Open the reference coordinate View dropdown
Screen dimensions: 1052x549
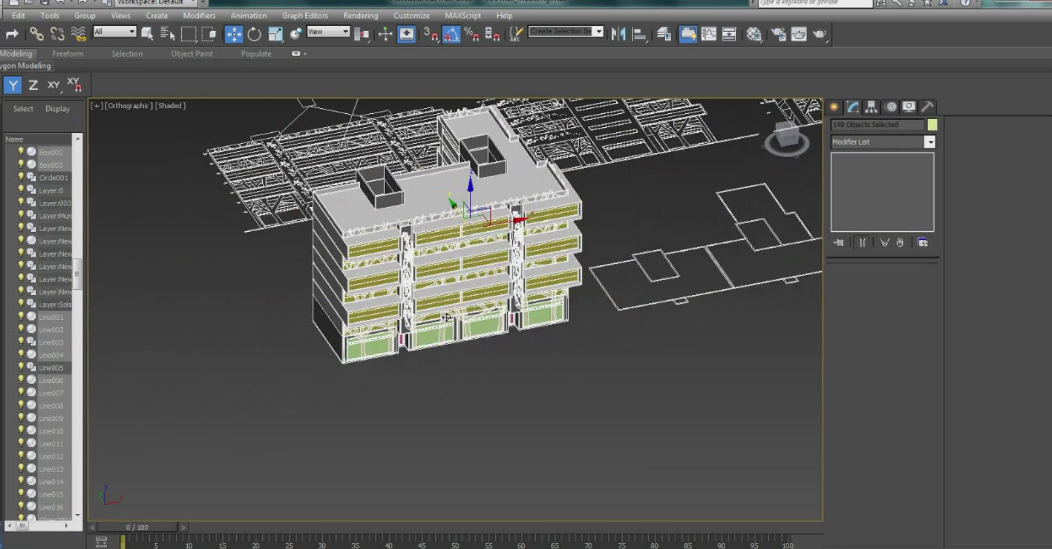pyautogui.click(x=328, y=32)
